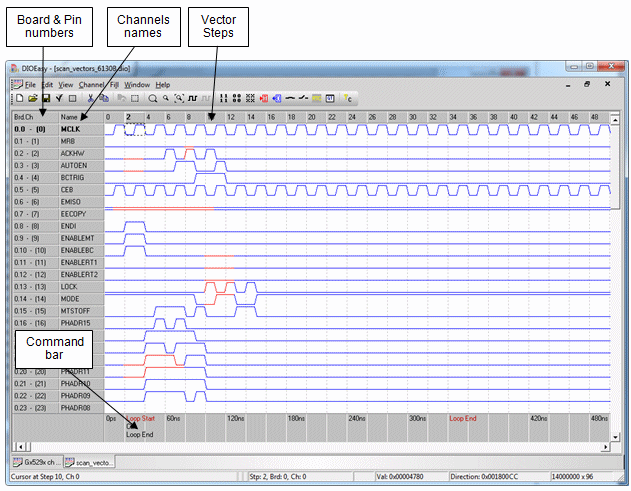
Task: Create a new file with the New icon
Action: click(19, 98)
